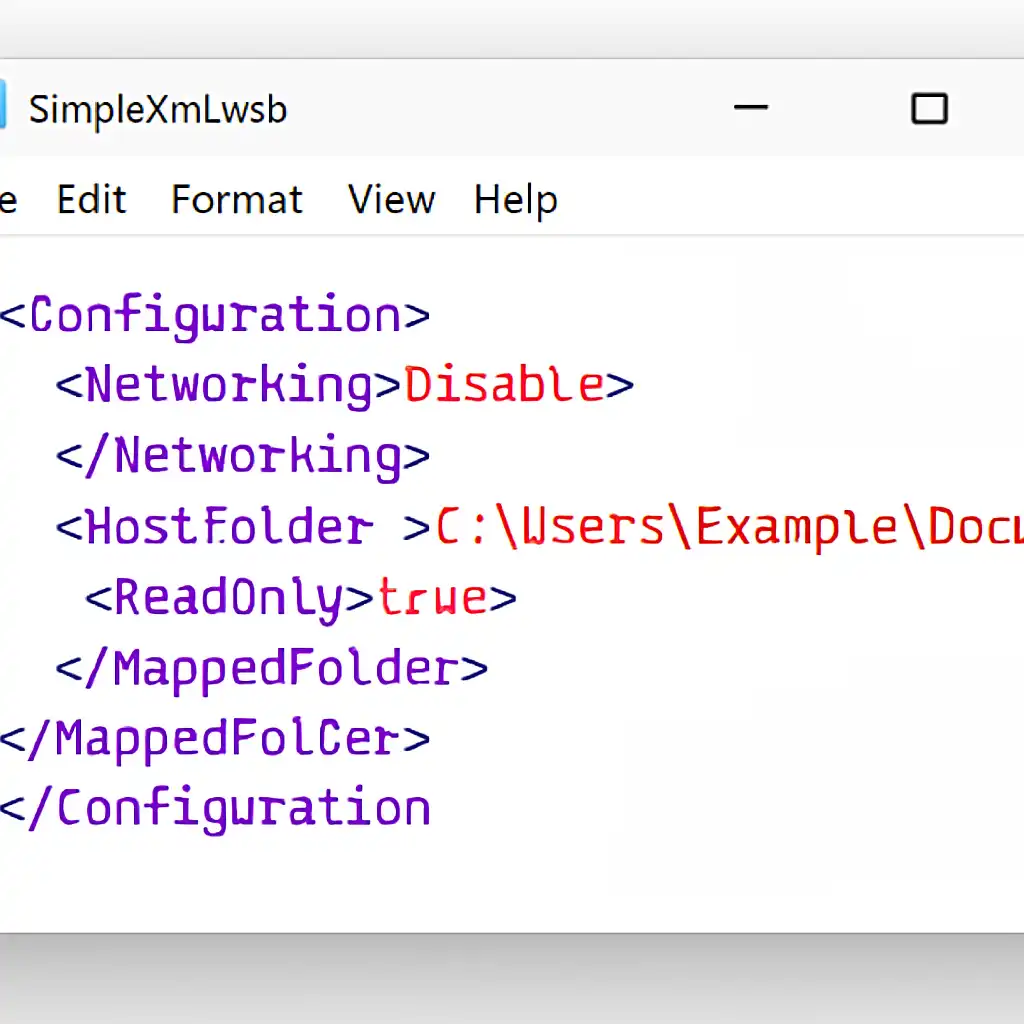Click the ReadOnly tag text

(229, 598)
